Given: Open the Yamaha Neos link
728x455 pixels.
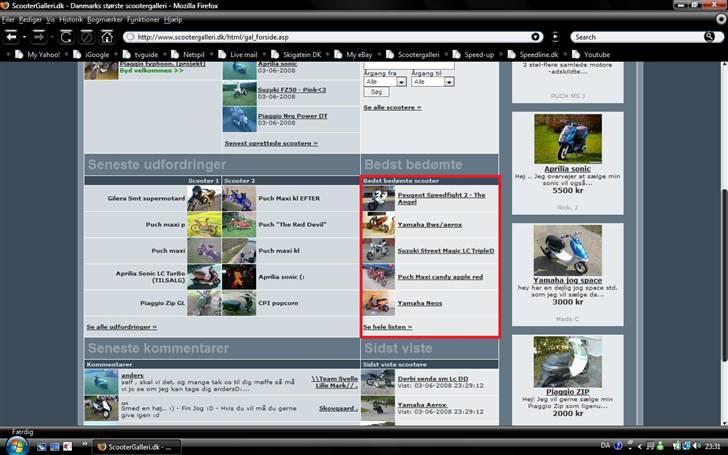Looking at the screenshot, I should 419,302.
